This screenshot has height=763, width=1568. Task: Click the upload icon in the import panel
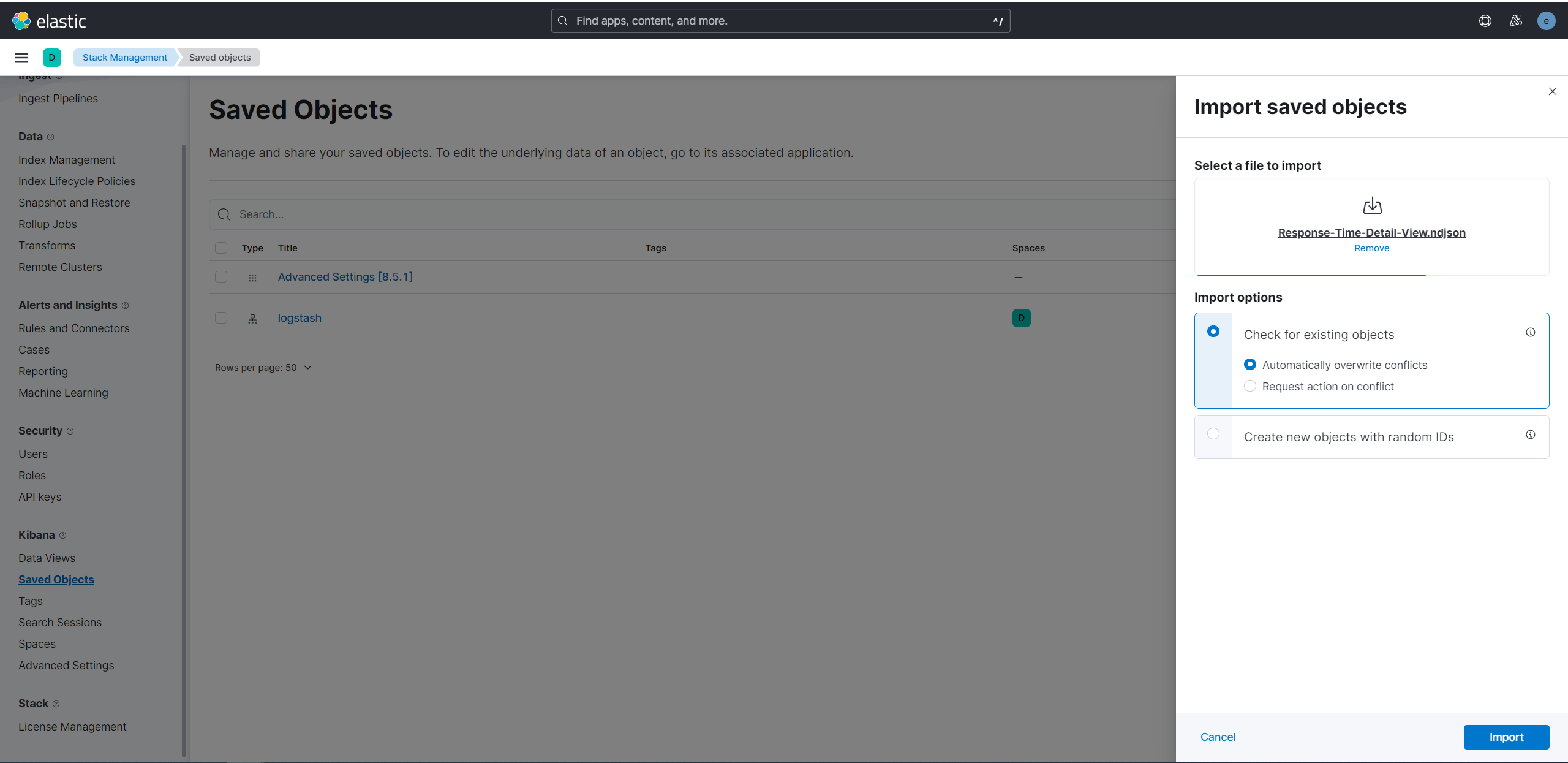click(1372, 205)
